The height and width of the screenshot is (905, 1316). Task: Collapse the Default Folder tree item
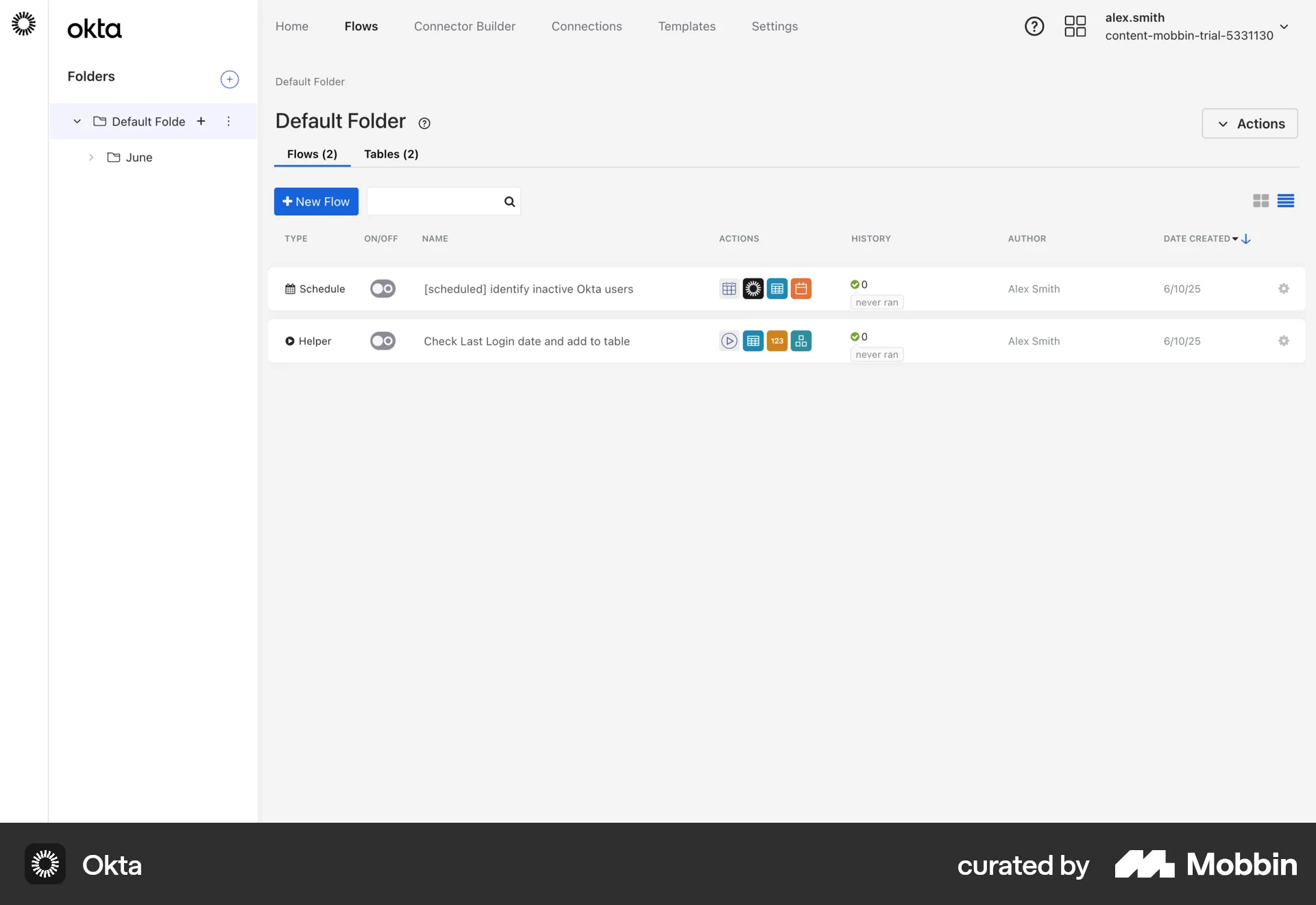click(x=77, y=121)
